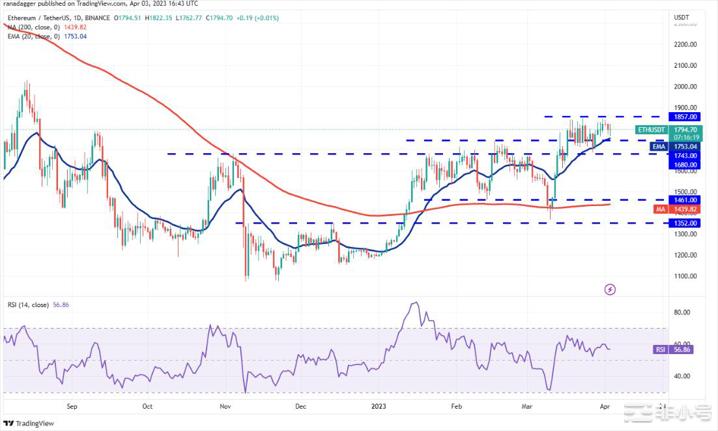The image size is (718, 431).
Task: Click the 2023 marker on the time axis
Action: (379, 407)
